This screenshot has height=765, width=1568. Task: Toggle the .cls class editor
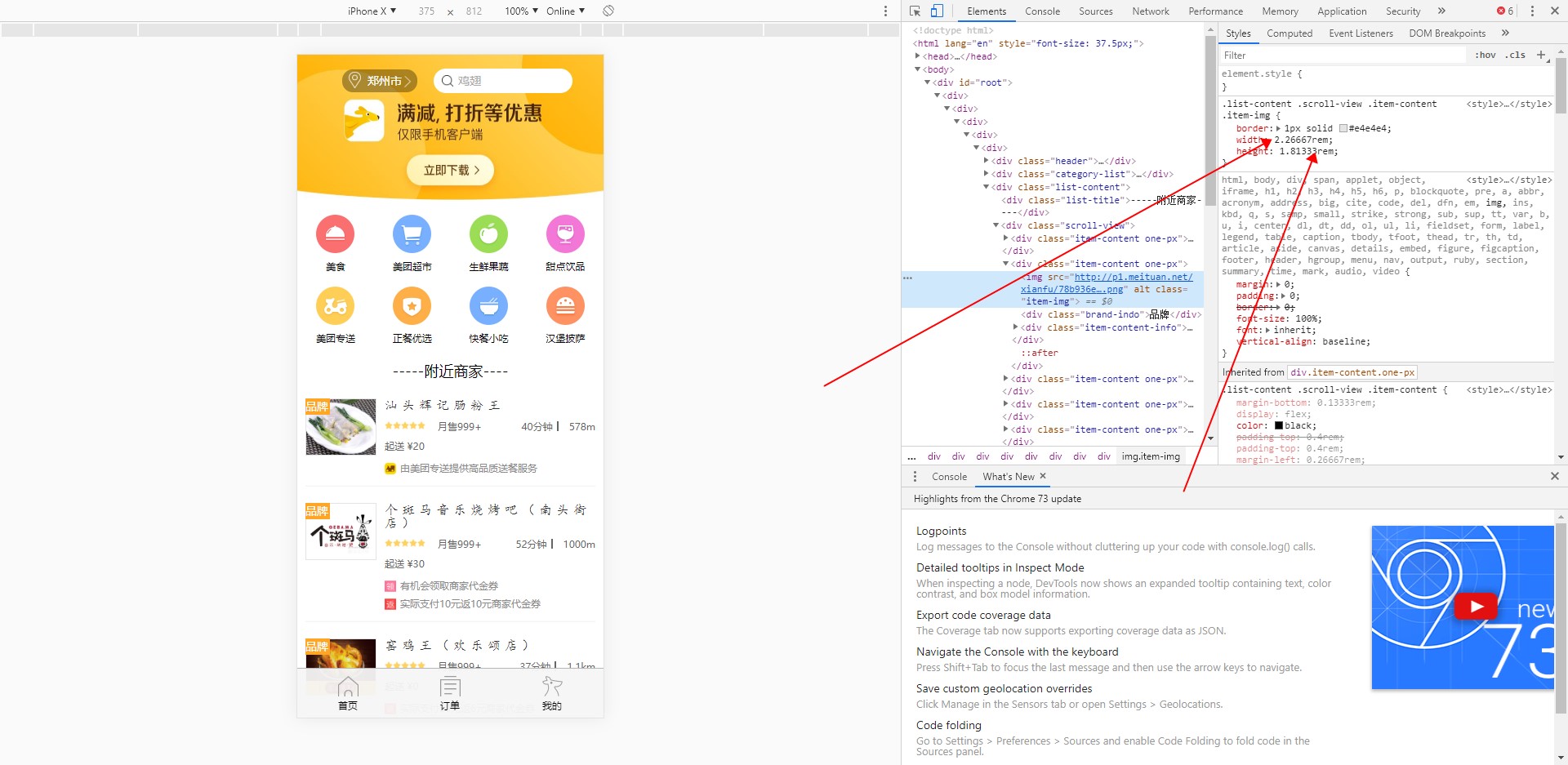[1517, 55]
